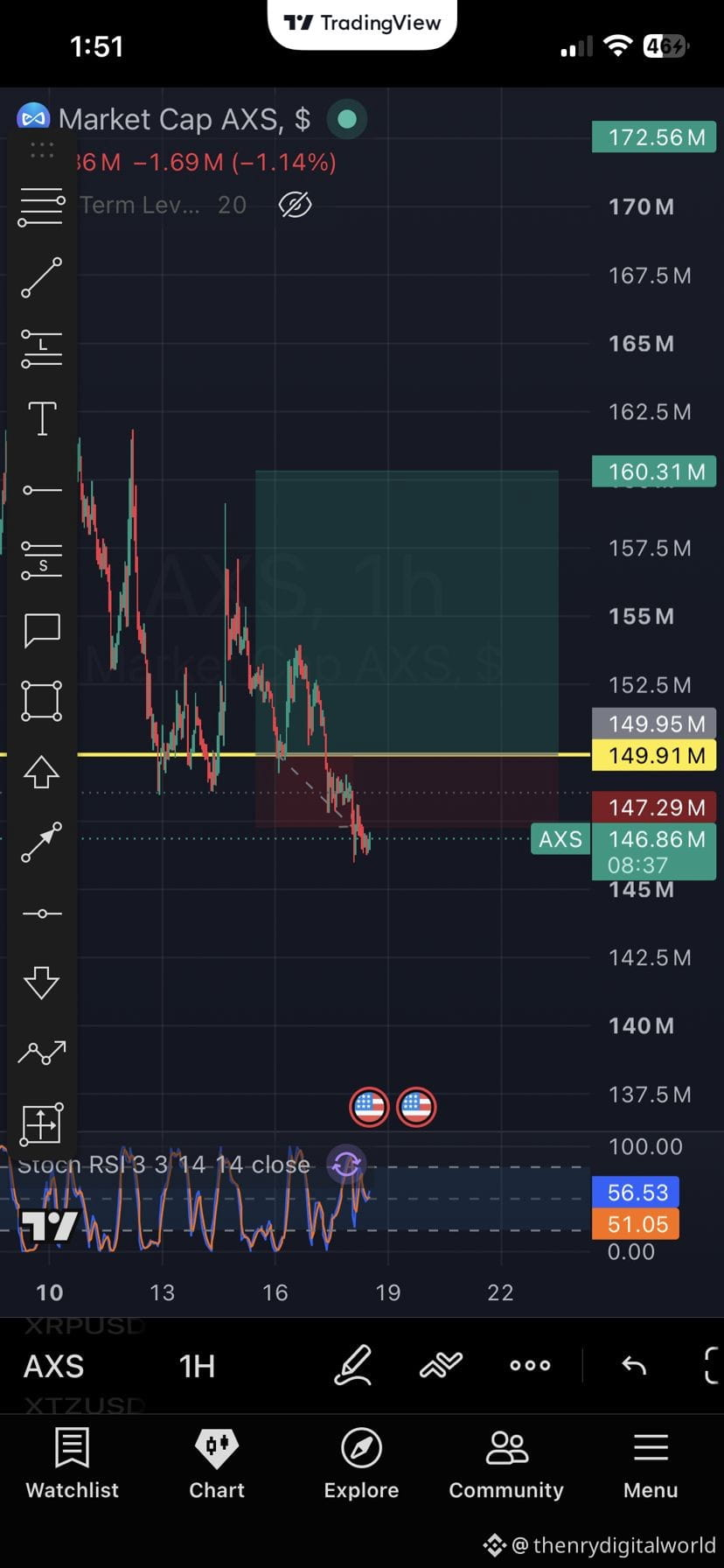The image size is (724, 1568).
Task: Go to the Community tab
Action: 506,1464
